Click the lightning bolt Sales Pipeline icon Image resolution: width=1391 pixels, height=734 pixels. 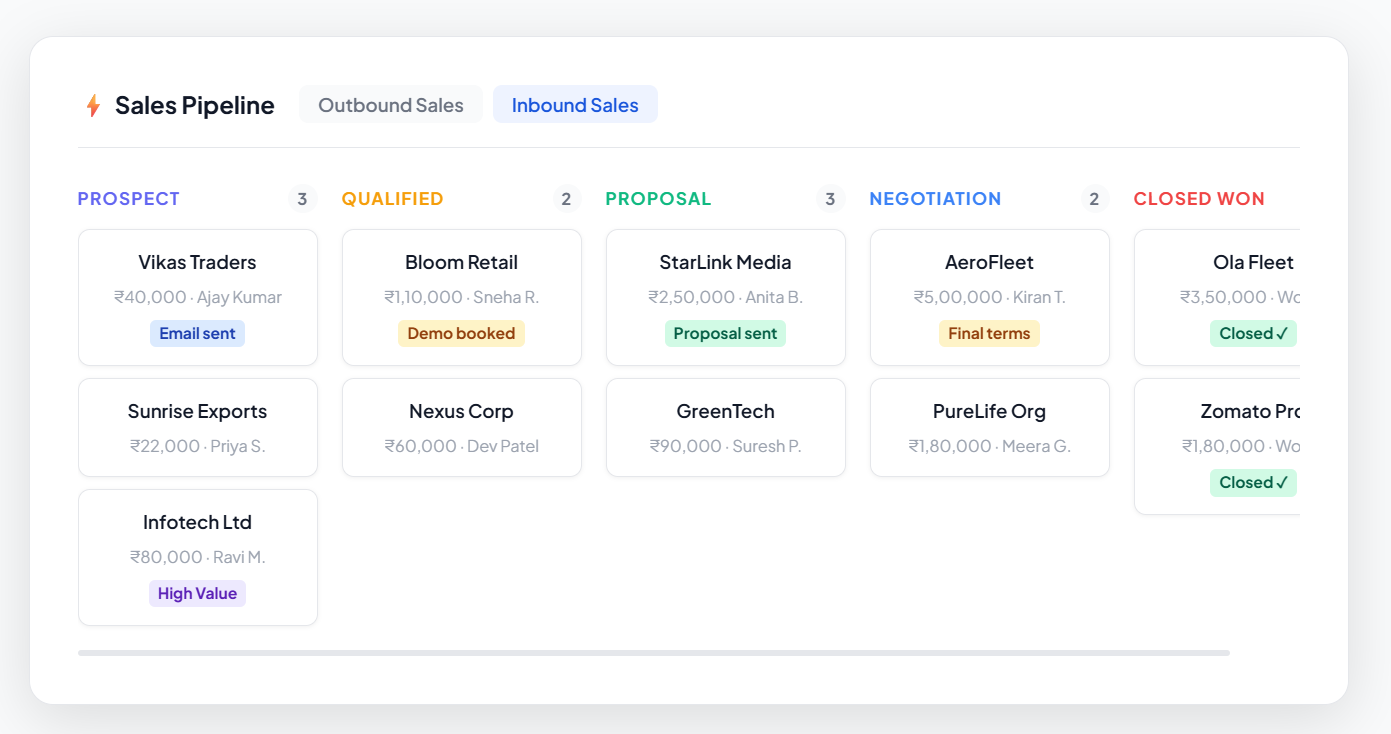pos(93,105)
